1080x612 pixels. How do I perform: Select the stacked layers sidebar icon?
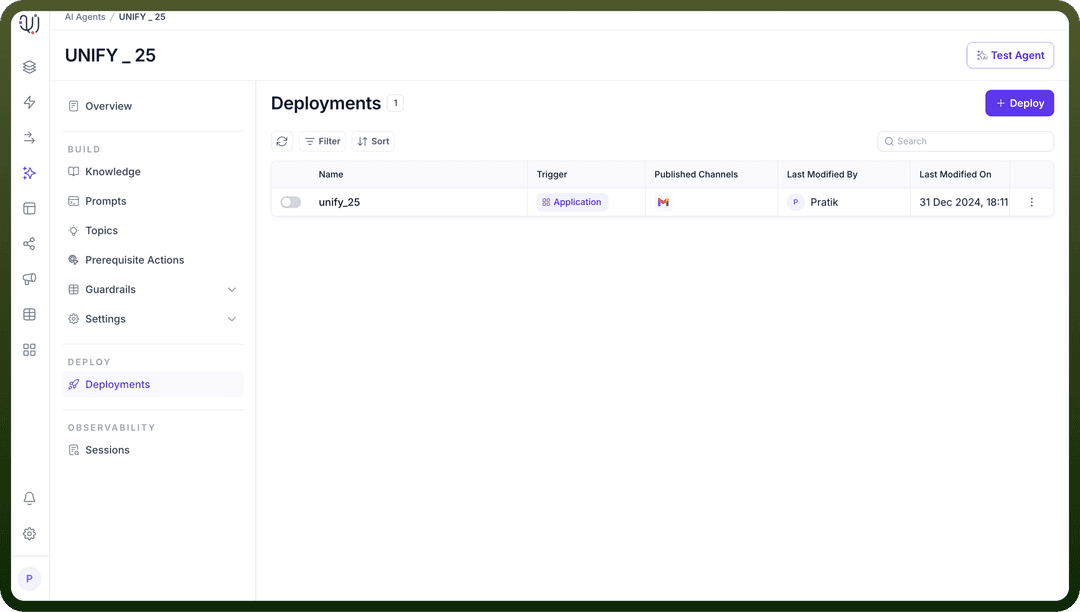[29, 67]
